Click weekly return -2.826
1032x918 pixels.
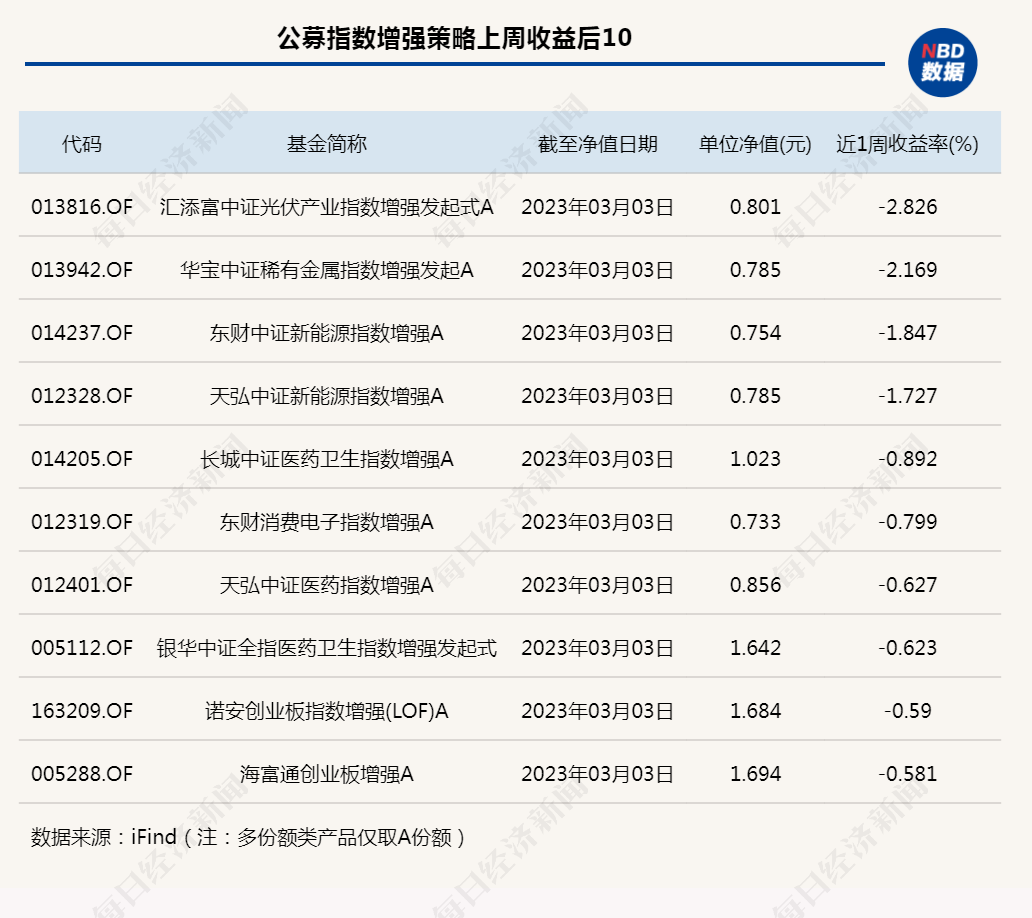tap(908, 207)
